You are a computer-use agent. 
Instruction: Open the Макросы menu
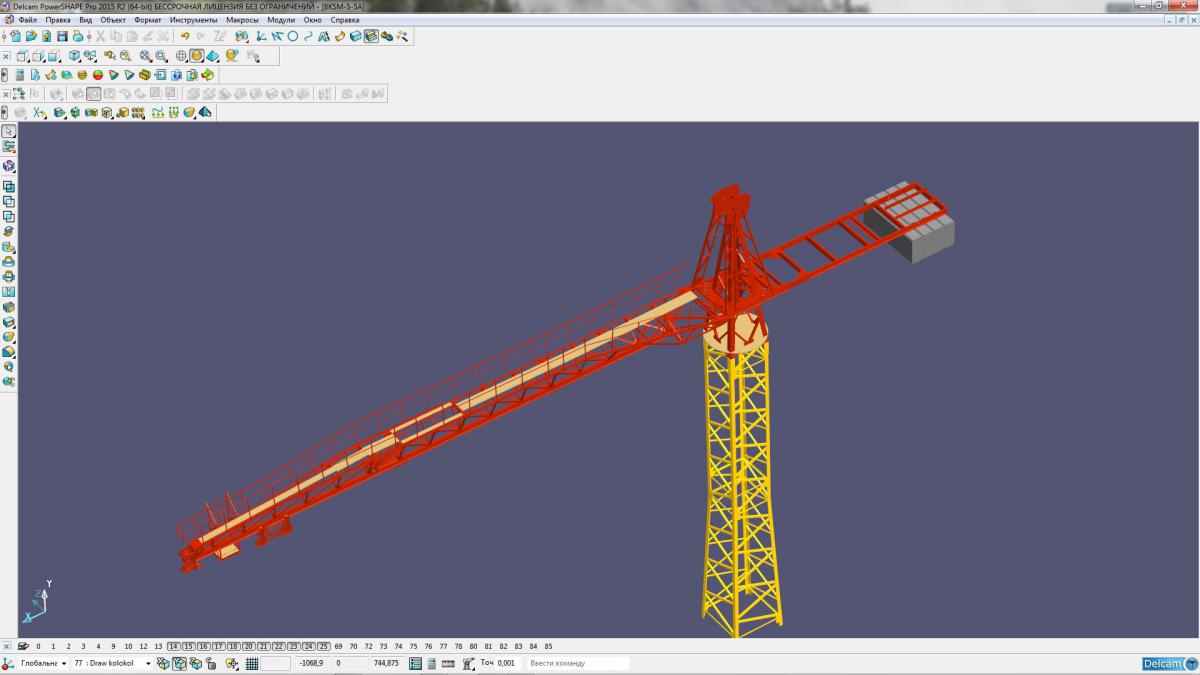pos(243,20)
